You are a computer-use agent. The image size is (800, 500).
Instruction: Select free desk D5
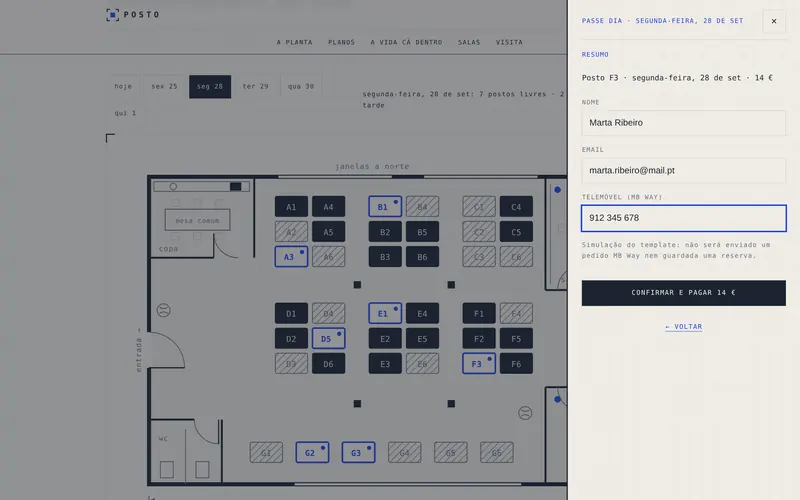click(328, 338)
